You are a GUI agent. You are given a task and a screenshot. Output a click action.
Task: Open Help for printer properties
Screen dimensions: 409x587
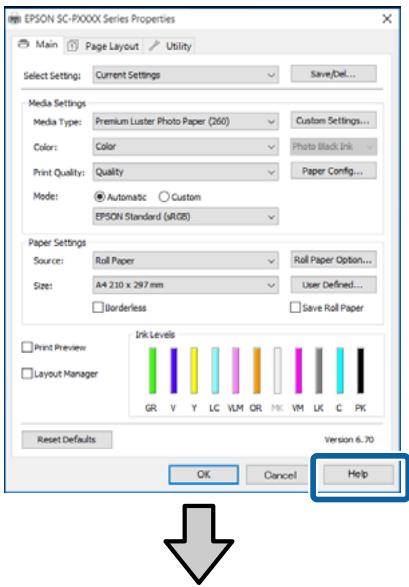[x=358, y=474]
